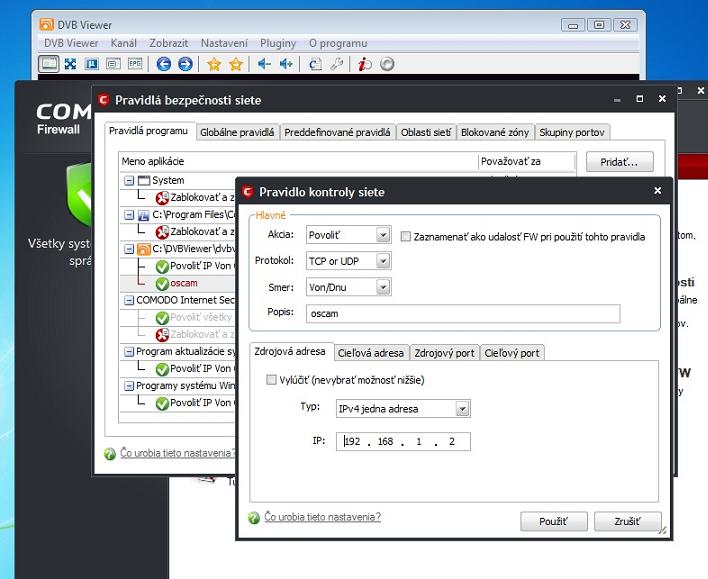Toggle fullscreen in DVB Viewer toolbar
Screen dimensions: 708x579
70,64
